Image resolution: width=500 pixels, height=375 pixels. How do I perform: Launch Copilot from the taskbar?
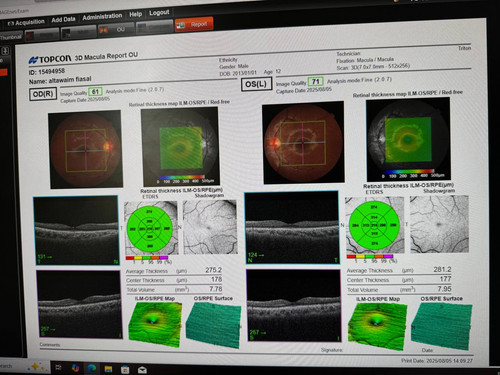(75, 368)
